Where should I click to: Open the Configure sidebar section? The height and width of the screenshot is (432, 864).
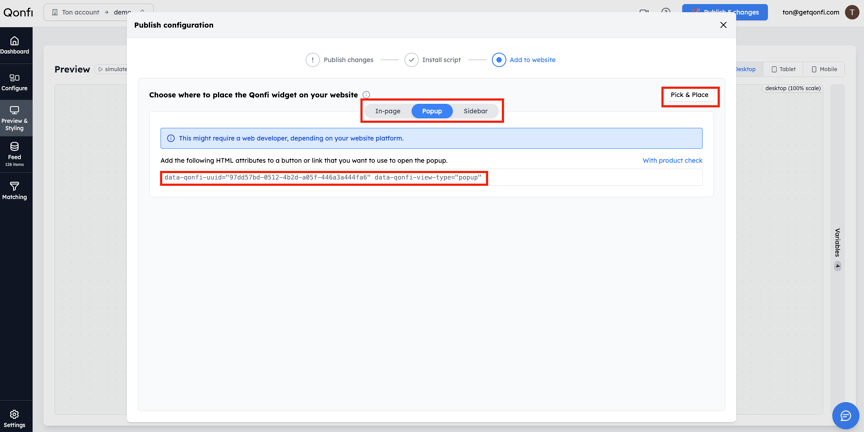click(16, 82)
